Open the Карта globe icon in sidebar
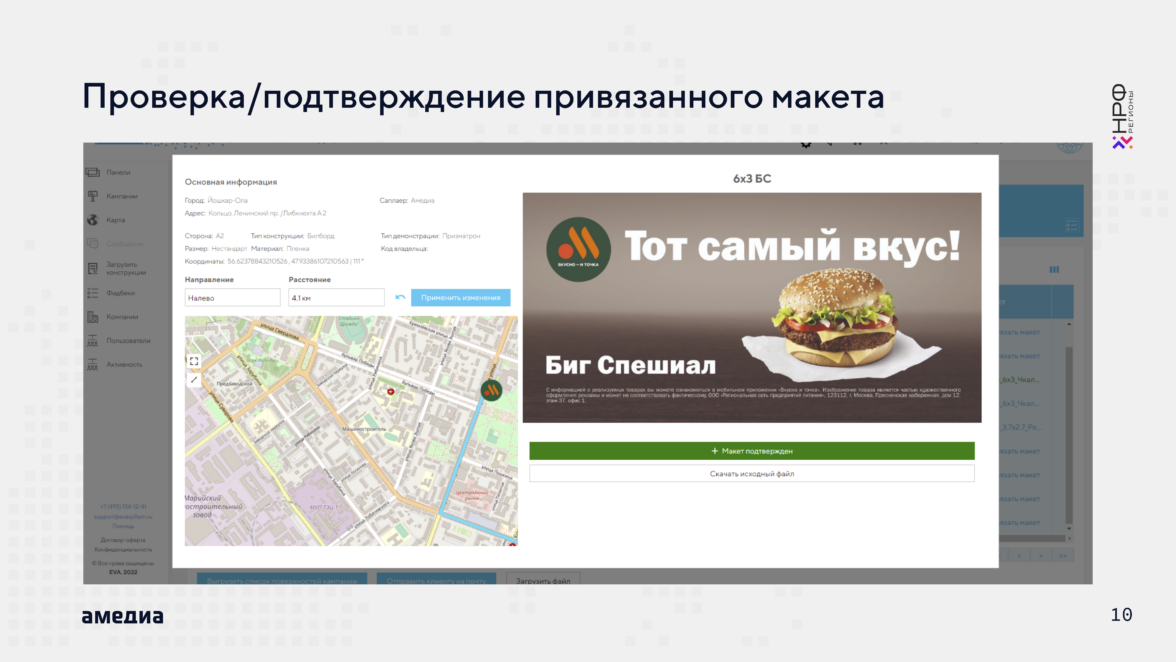Image resolution: width=1176 pixels, height=662 pixels. point(92,220)
